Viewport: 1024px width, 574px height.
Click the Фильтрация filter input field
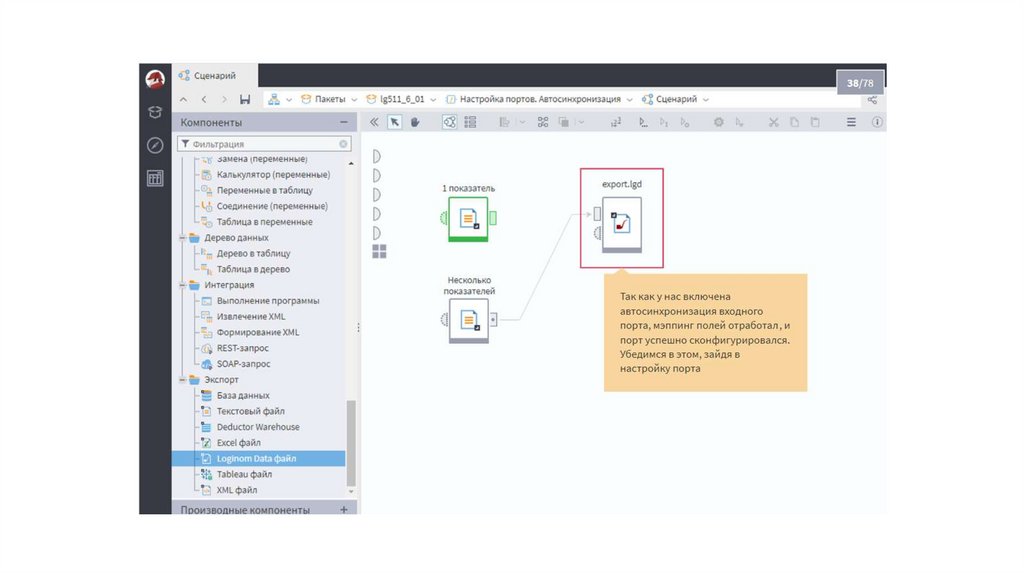tap(262, 144)
